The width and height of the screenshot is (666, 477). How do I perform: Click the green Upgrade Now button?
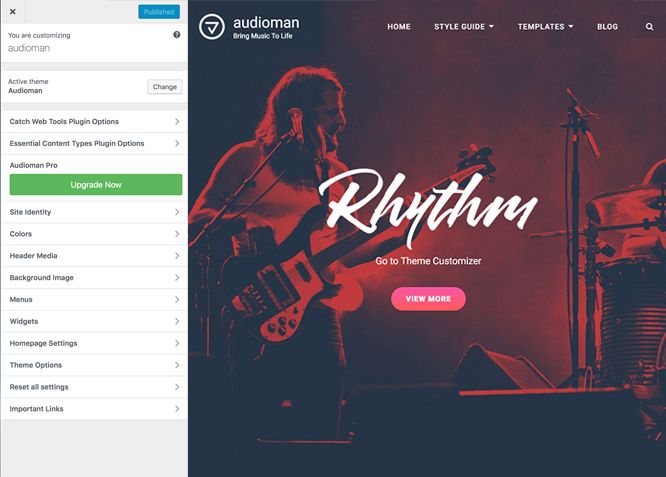pyautogui.click(x=96, y=185)
